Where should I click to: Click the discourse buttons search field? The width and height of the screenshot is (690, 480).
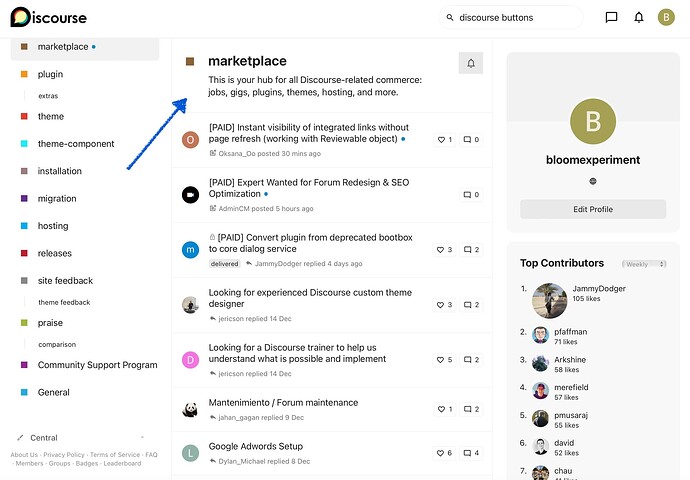pos(511,18)
